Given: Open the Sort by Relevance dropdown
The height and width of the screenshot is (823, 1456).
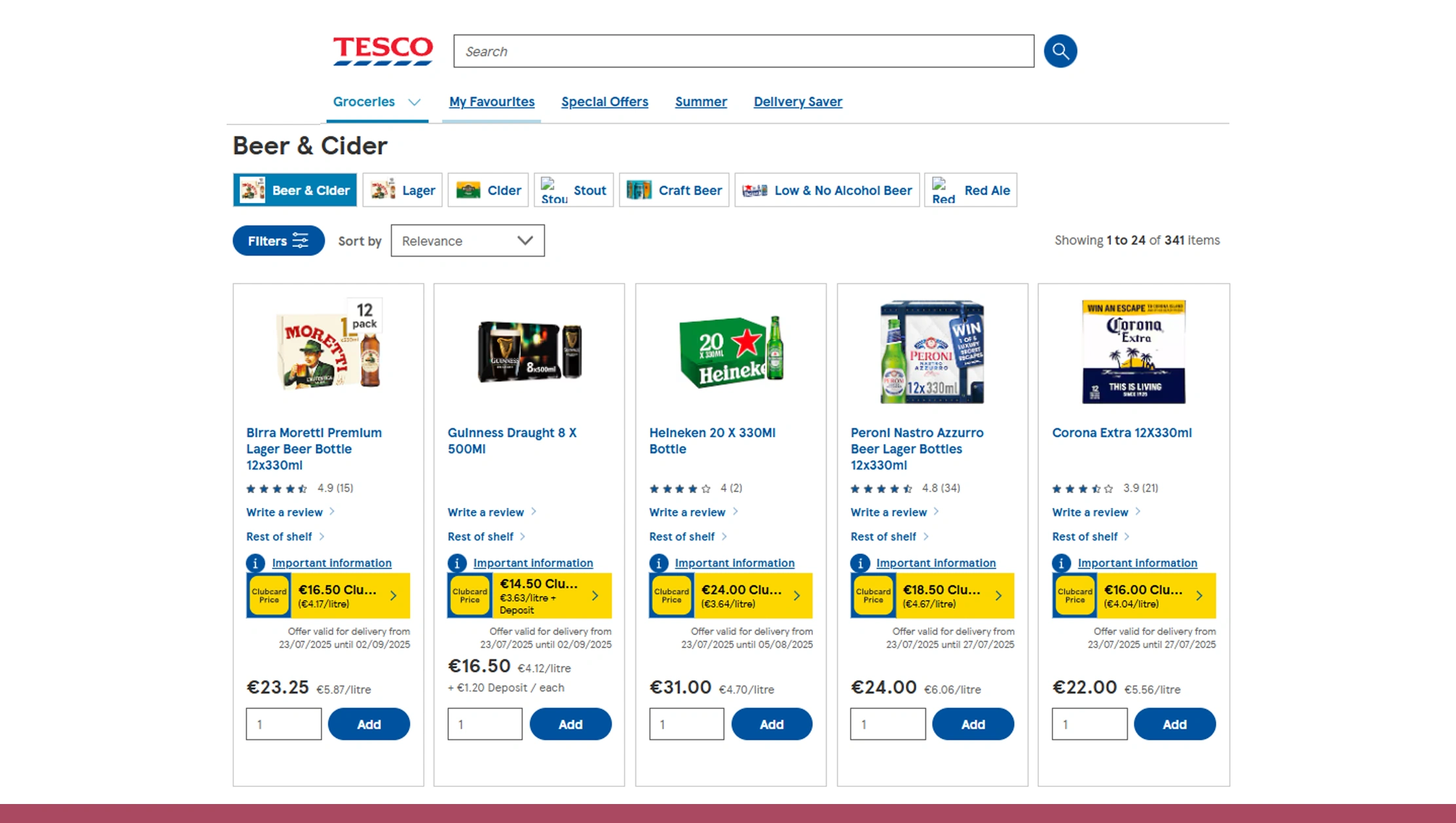Looking at the screenshot, I should pos(467,240).
